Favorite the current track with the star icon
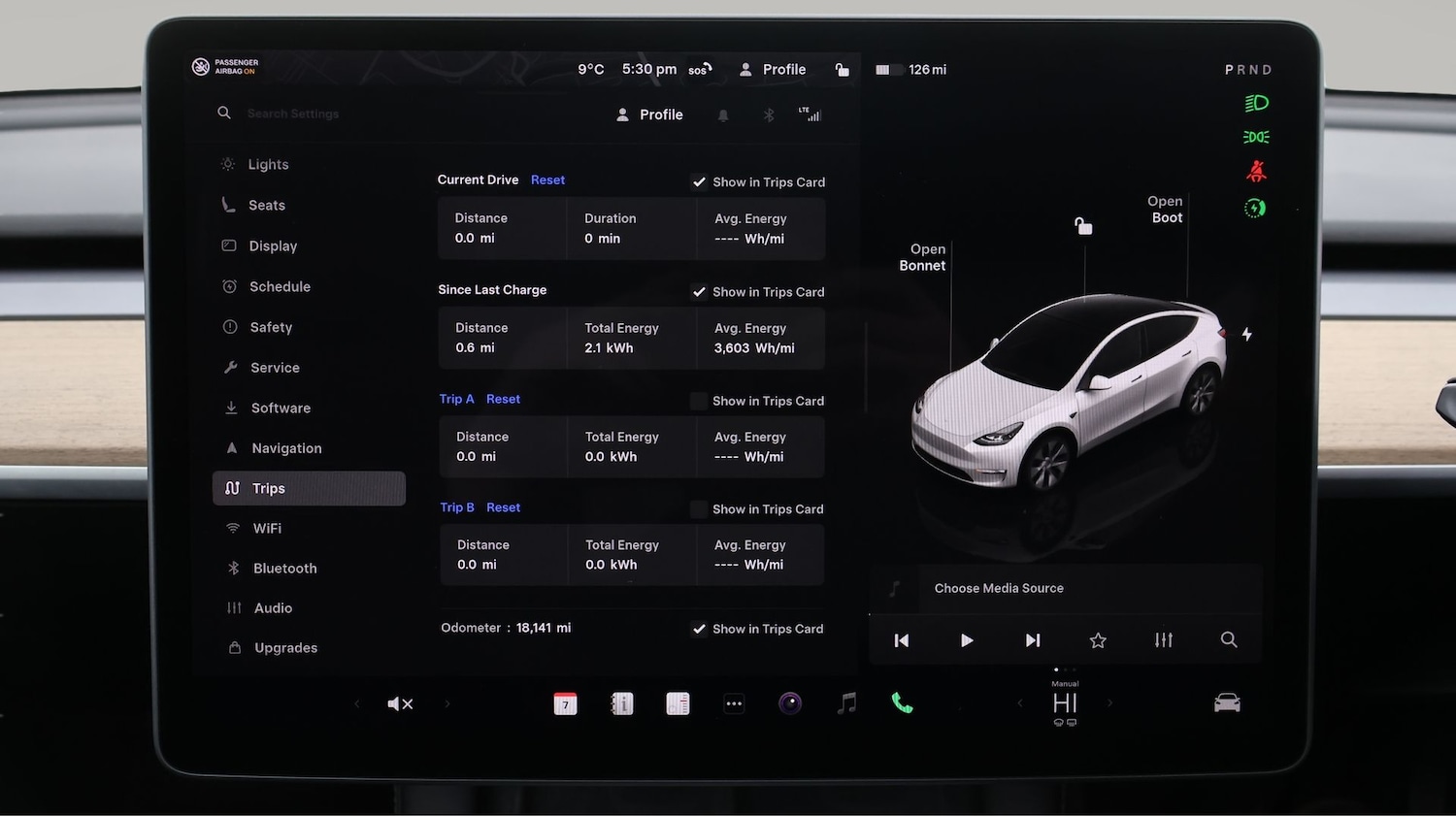This screenshot has height=816, width=1456. coord(1098,640)
